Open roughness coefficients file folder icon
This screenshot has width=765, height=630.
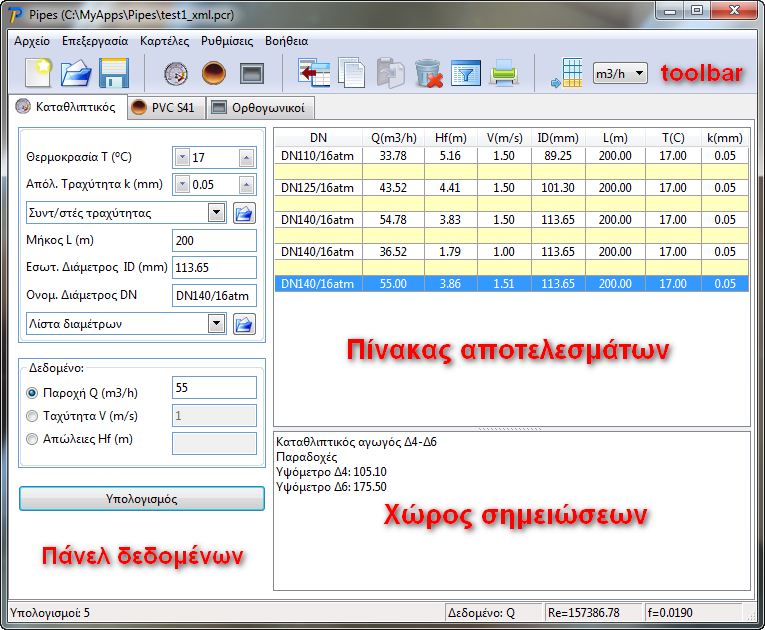[x=244, y=213]
